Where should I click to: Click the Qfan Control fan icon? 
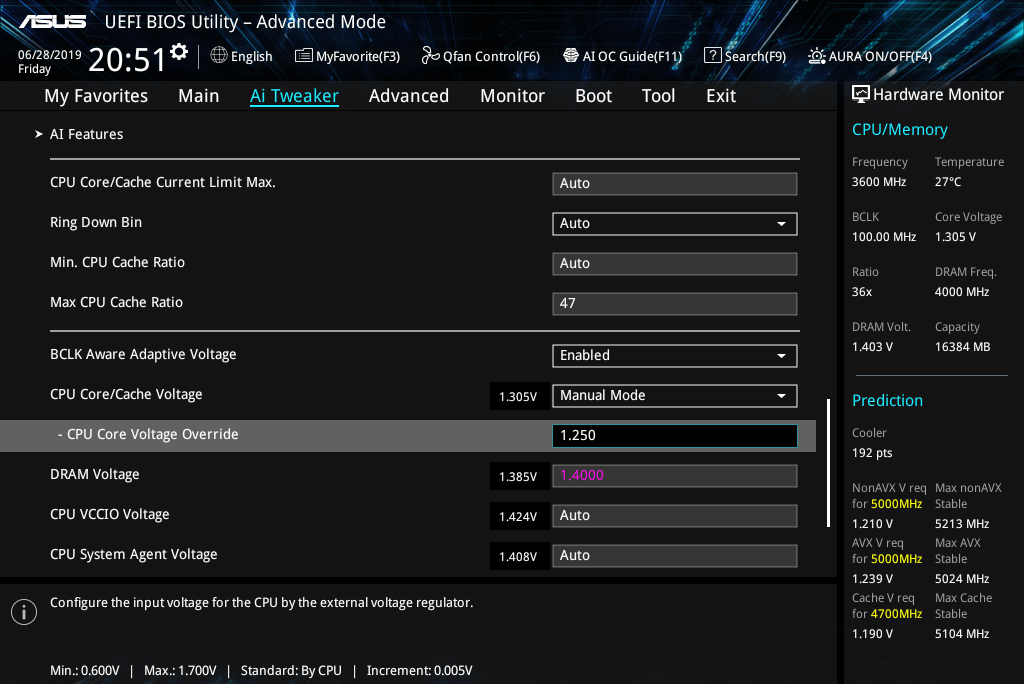pos(430,56)
